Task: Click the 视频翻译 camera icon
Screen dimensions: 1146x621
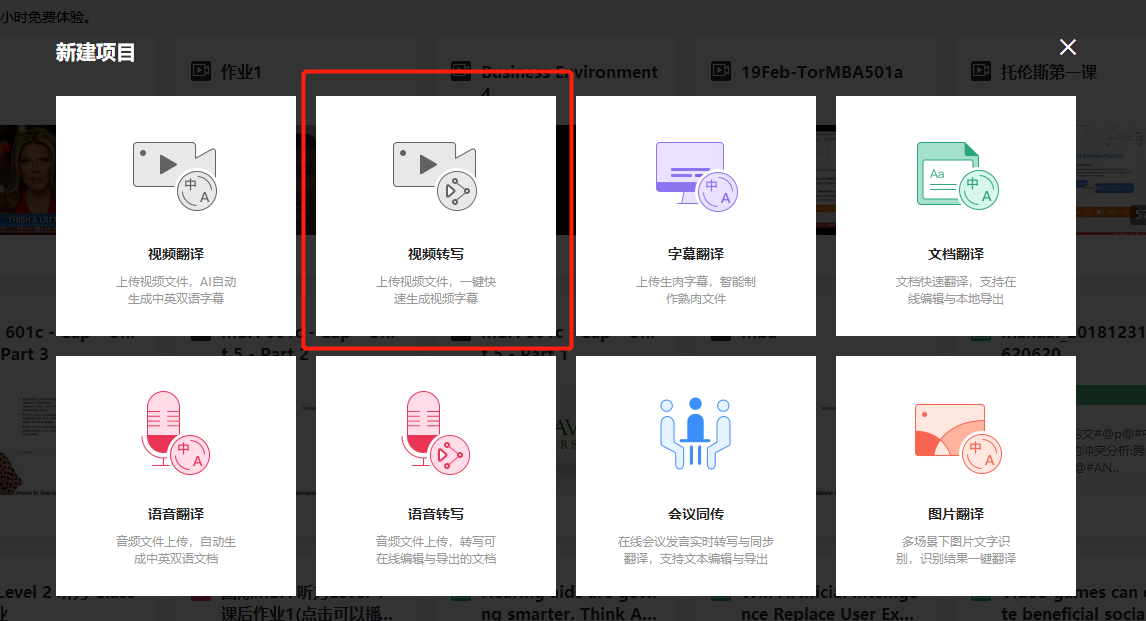Action: (175, 175)
